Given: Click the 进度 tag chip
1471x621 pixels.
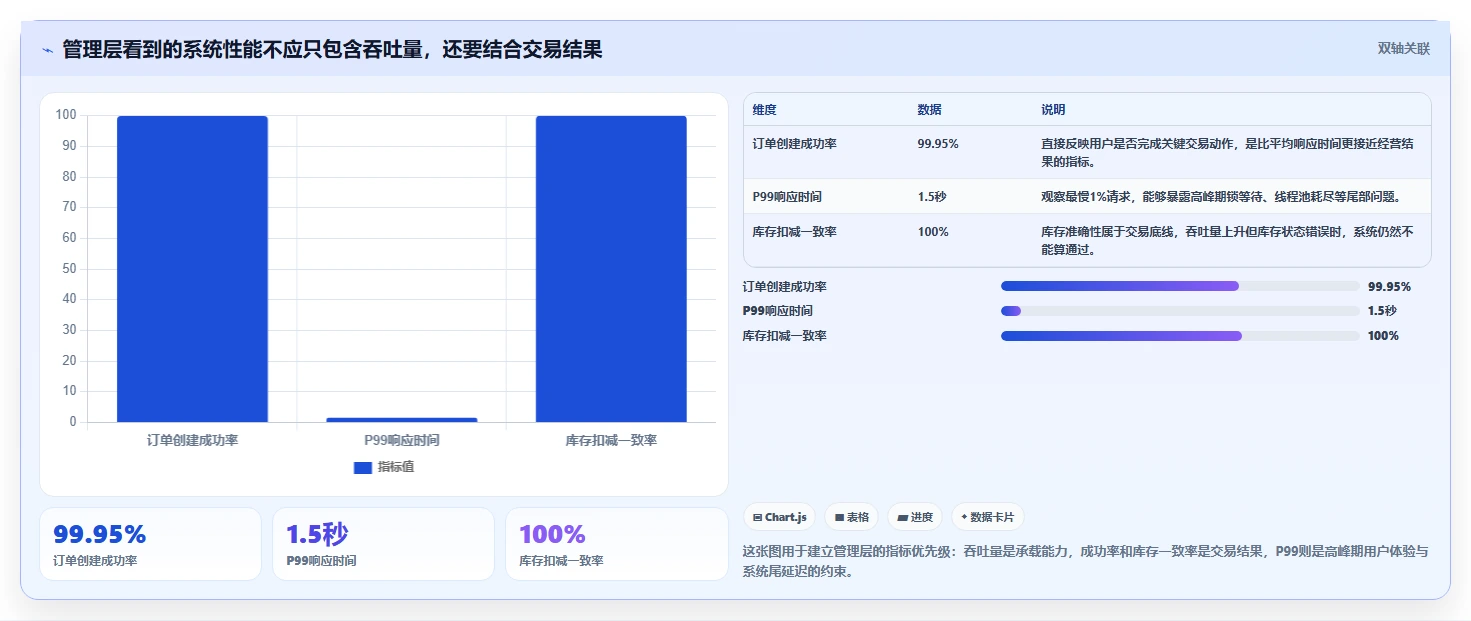Looking at the screenshot, I should [915, 517].
